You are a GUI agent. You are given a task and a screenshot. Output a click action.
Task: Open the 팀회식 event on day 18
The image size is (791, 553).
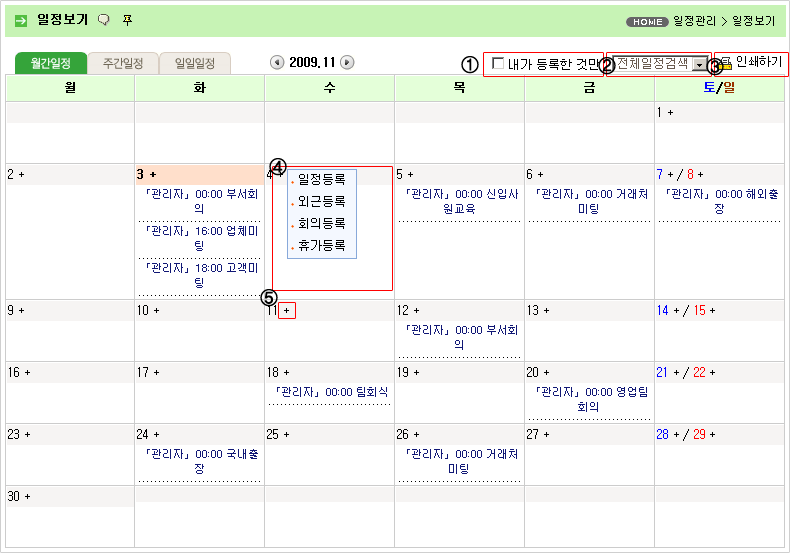pyautogui.click(x=329, y=392)
